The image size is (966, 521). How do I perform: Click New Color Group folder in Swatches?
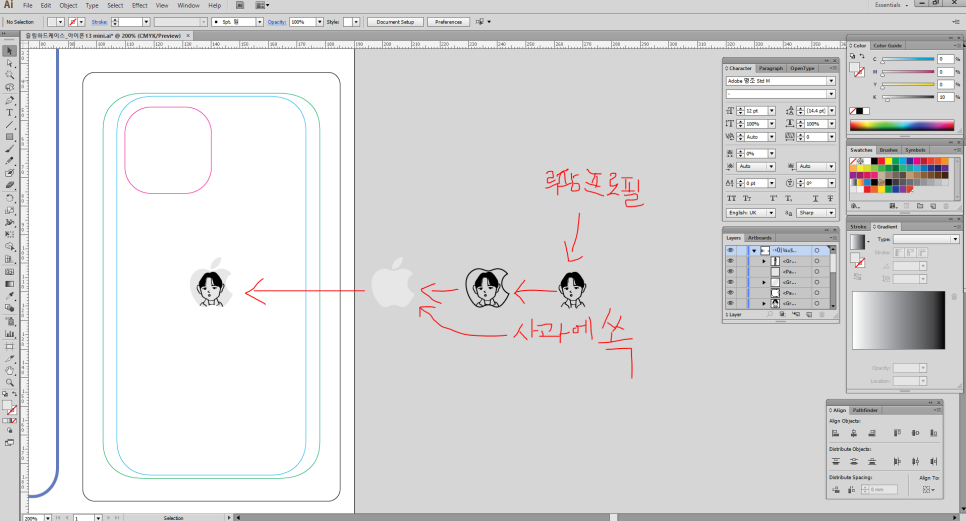(x=920, y=206)
